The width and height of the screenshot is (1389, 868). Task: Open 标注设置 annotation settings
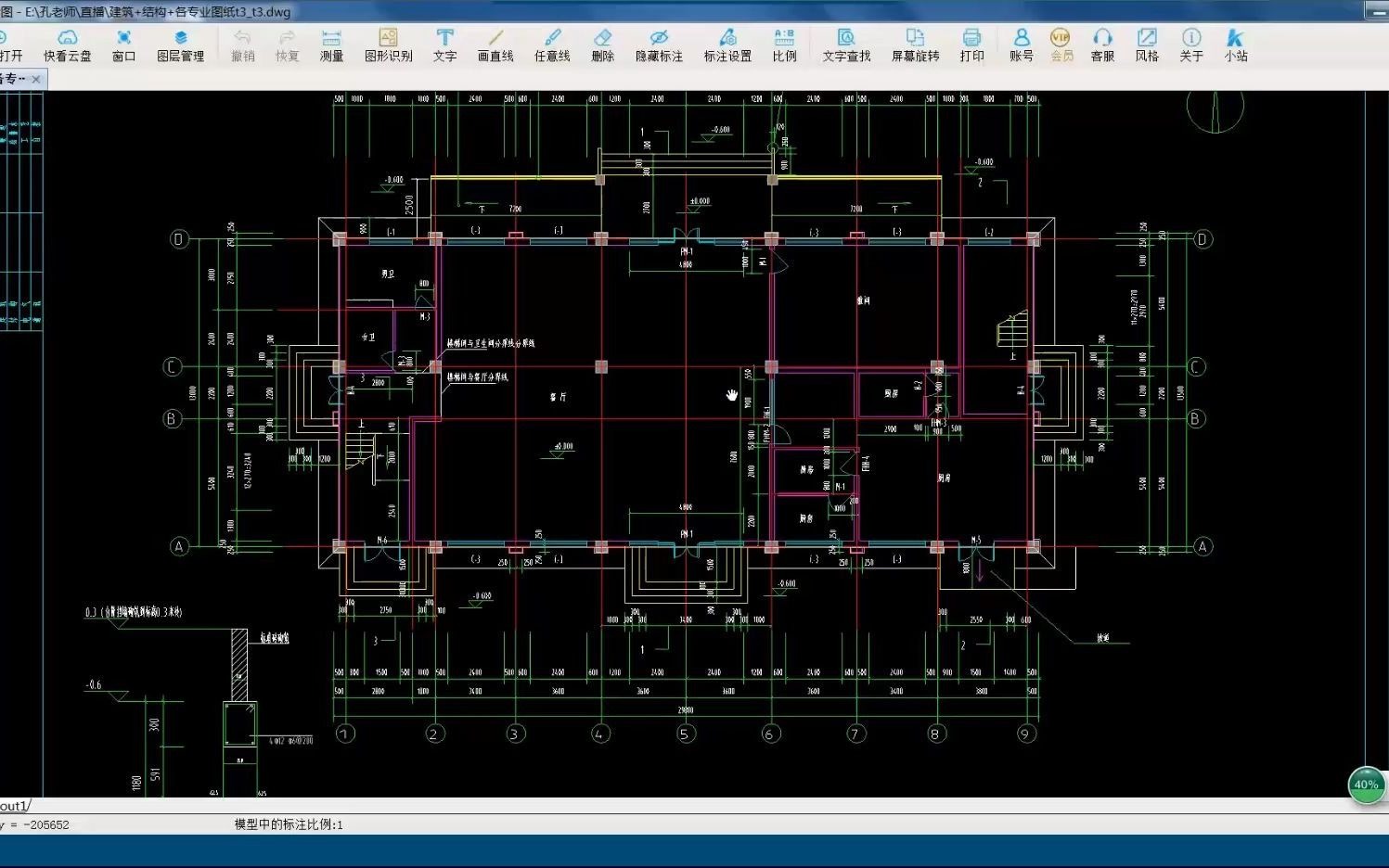[x=727, y=45]
